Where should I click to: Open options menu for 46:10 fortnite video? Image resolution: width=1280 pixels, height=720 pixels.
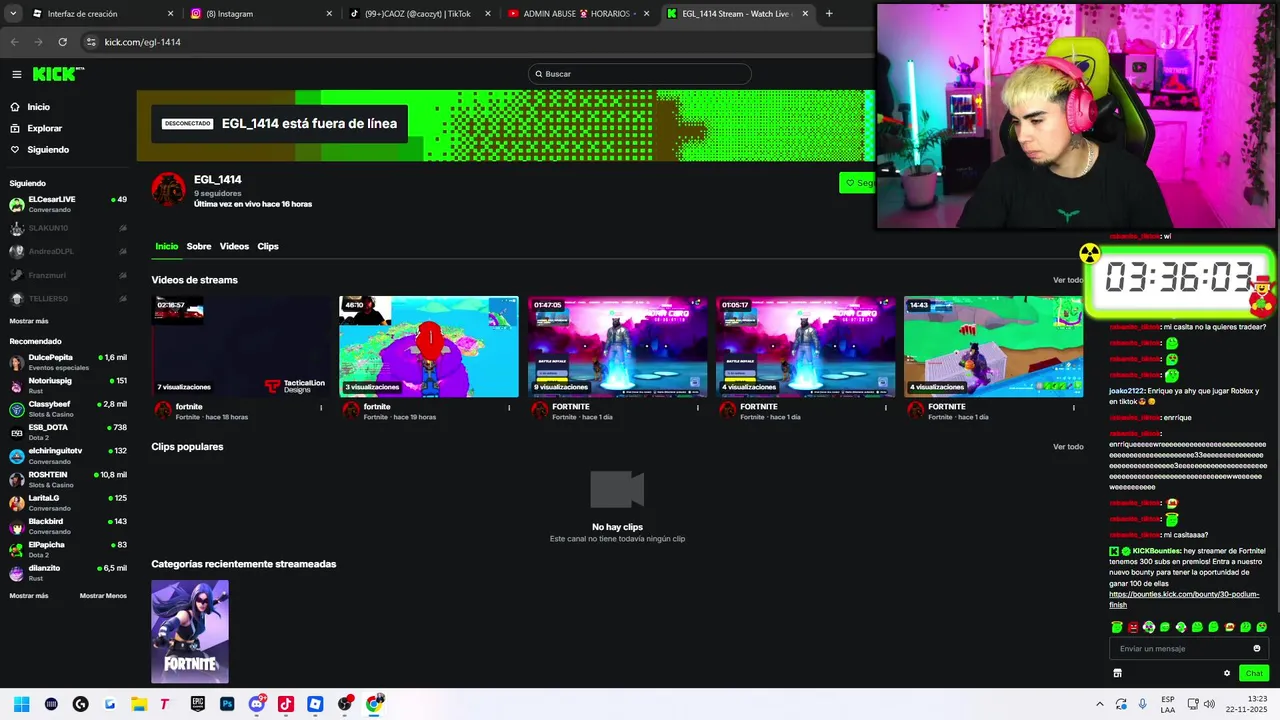tap(509, 407)
